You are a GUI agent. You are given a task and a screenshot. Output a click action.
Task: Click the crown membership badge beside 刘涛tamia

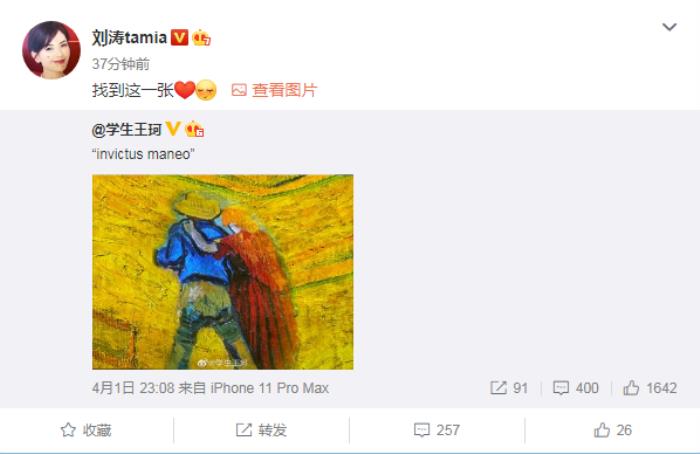pos(201,38)
